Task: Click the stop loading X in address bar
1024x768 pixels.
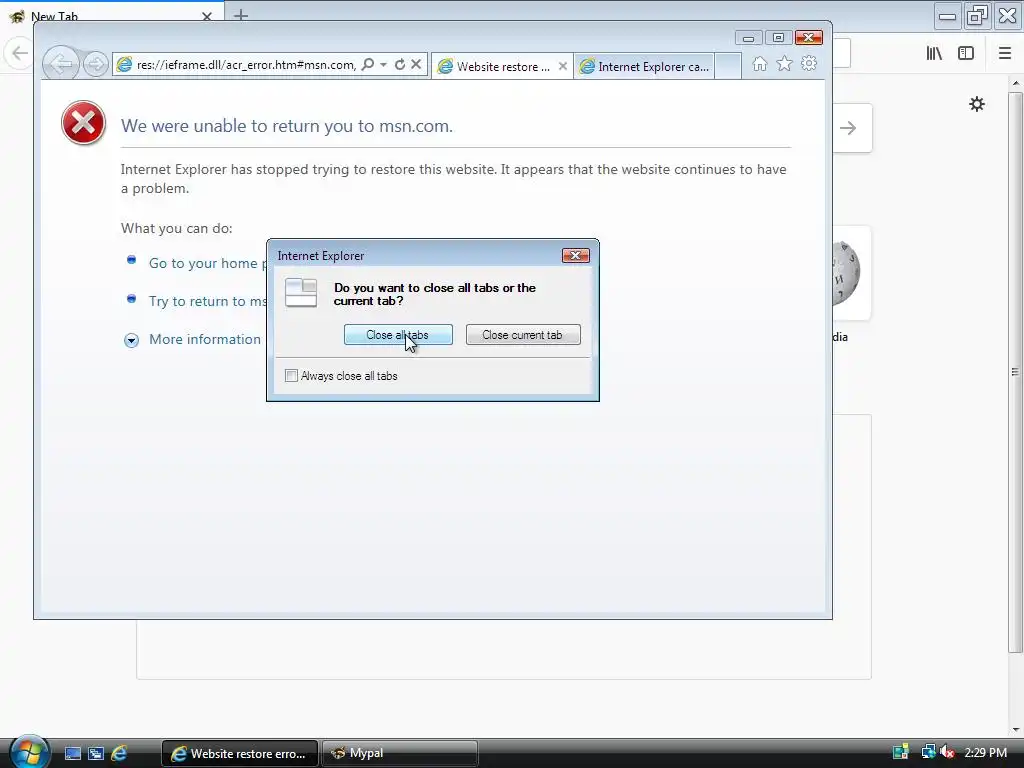Action: (x=416, y=64)
